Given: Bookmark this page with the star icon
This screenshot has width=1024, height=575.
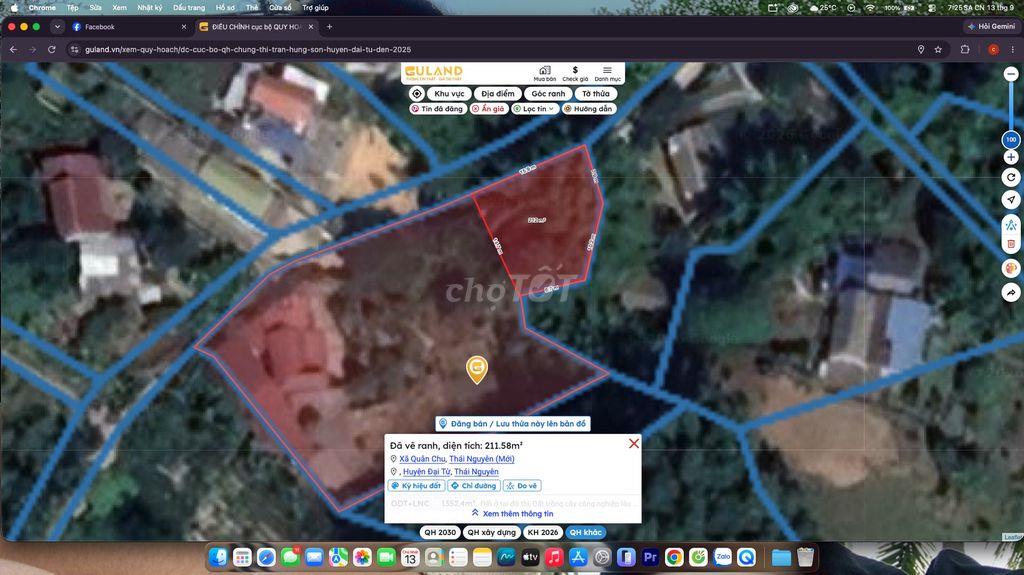Looking at the screenshot, I should coord(938,50).
